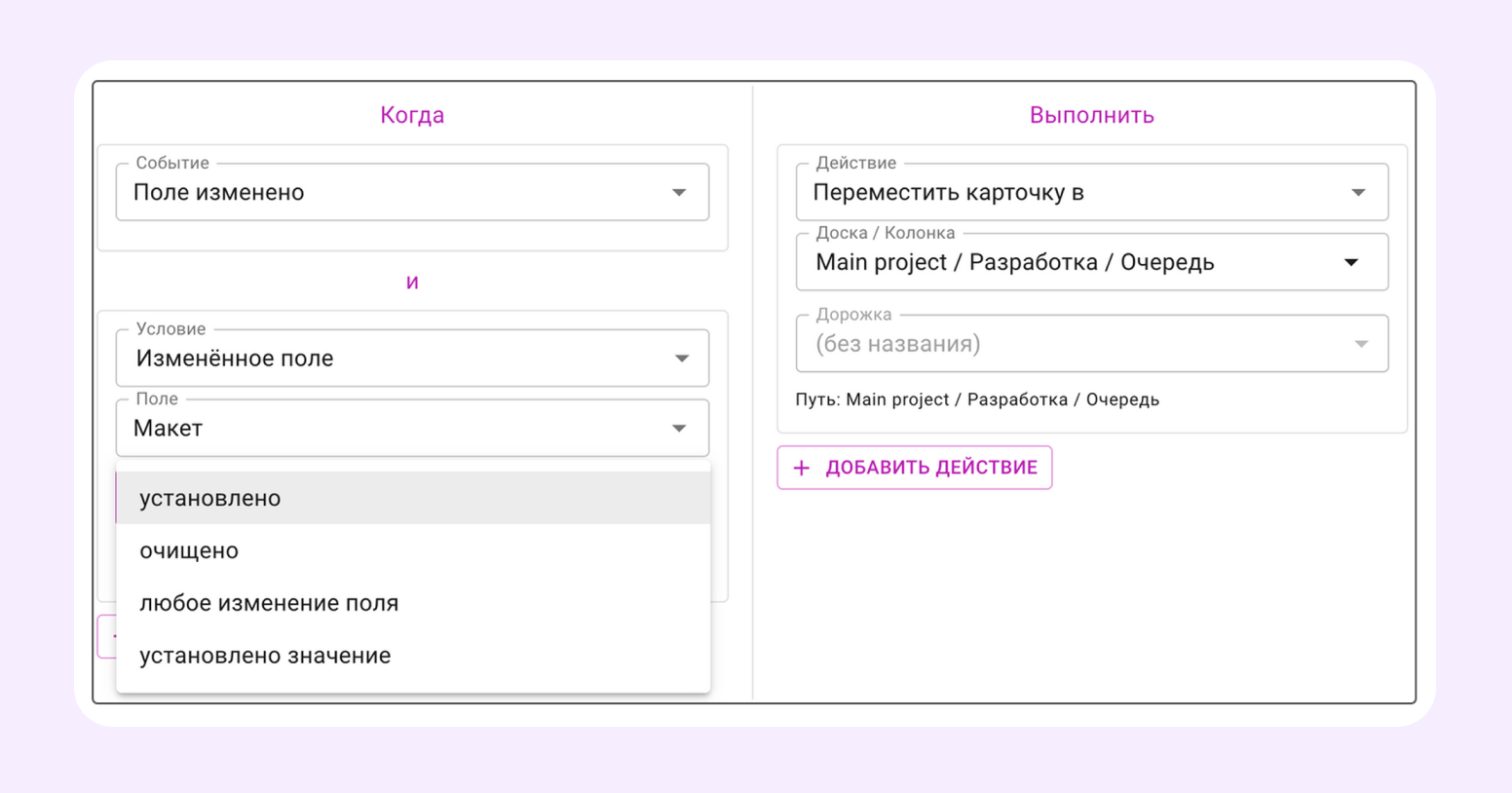1512x793 pixels.
Task: Click the ДОБАВИТЬ ДЕЙСТВИЕ button
Action: (x=915, y=468)
